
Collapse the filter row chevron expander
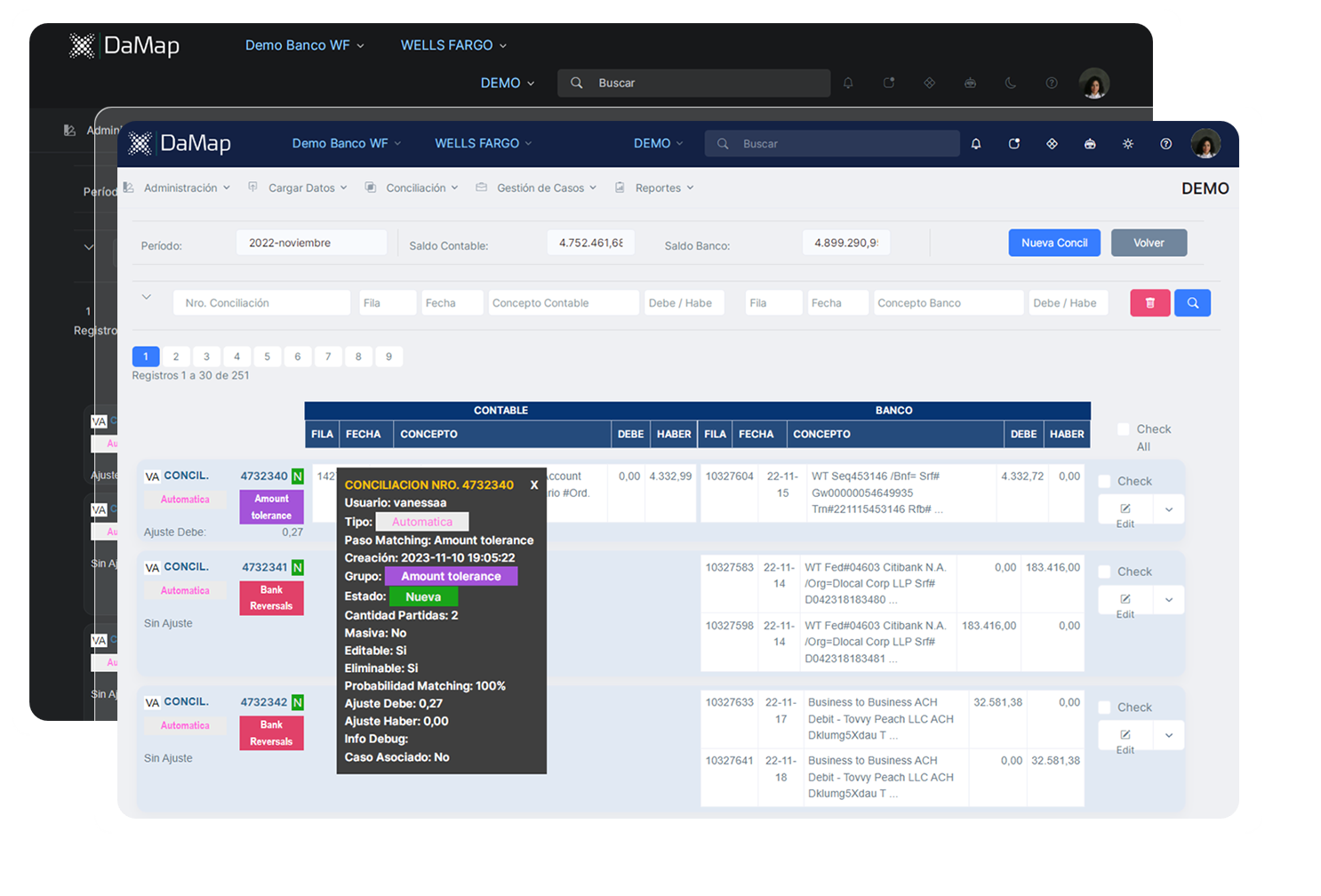tap(147, 298)
